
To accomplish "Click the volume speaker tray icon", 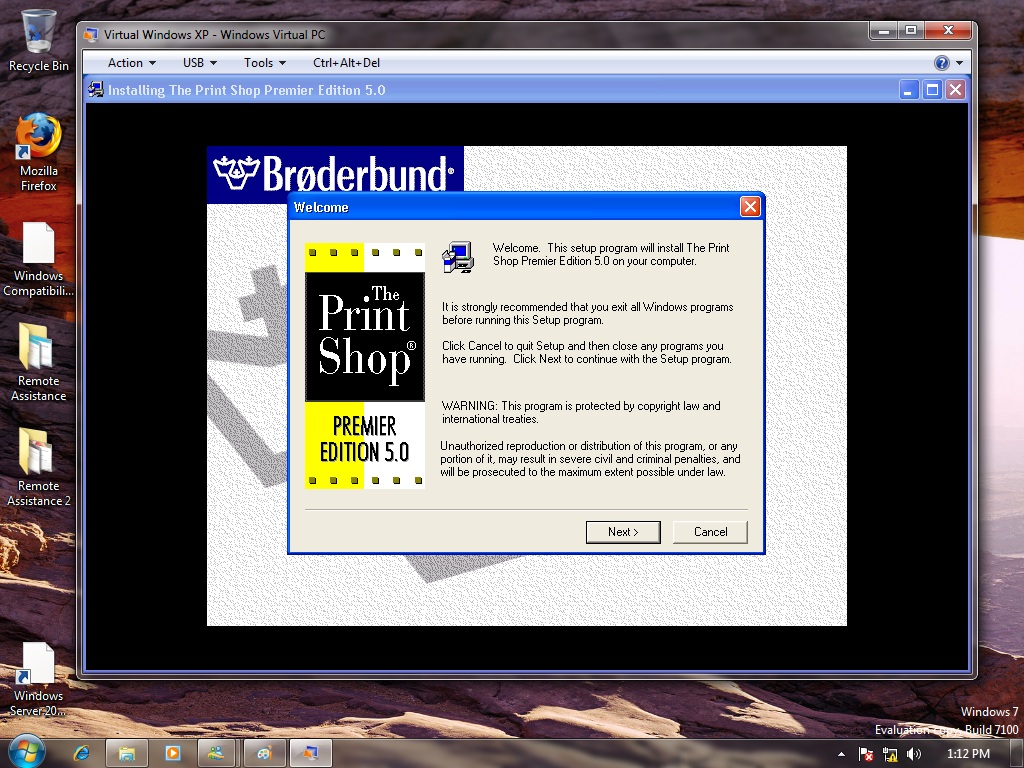I will [914, 754].
